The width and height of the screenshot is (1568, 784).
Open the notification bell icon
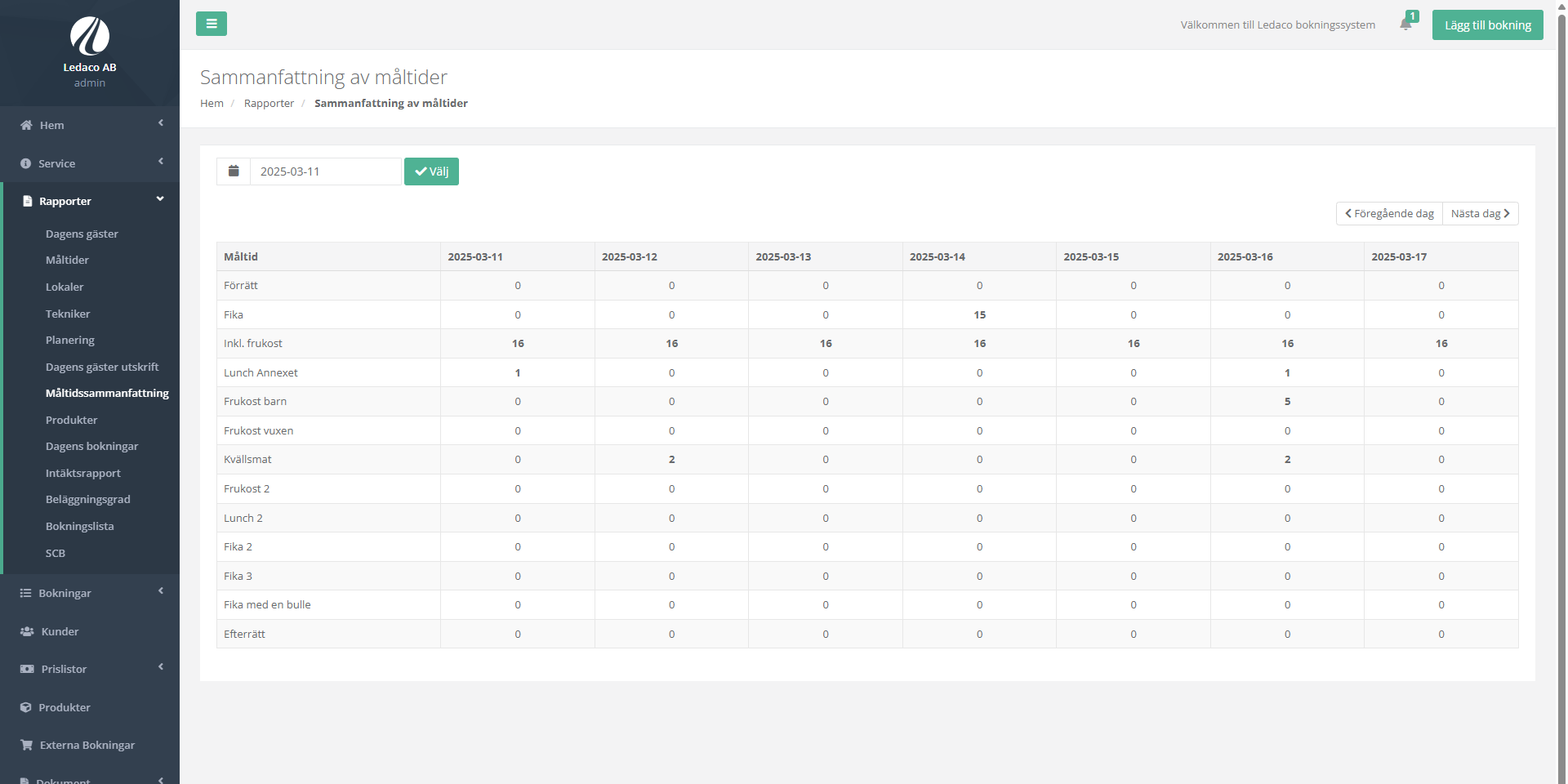tap(1405, 24)
